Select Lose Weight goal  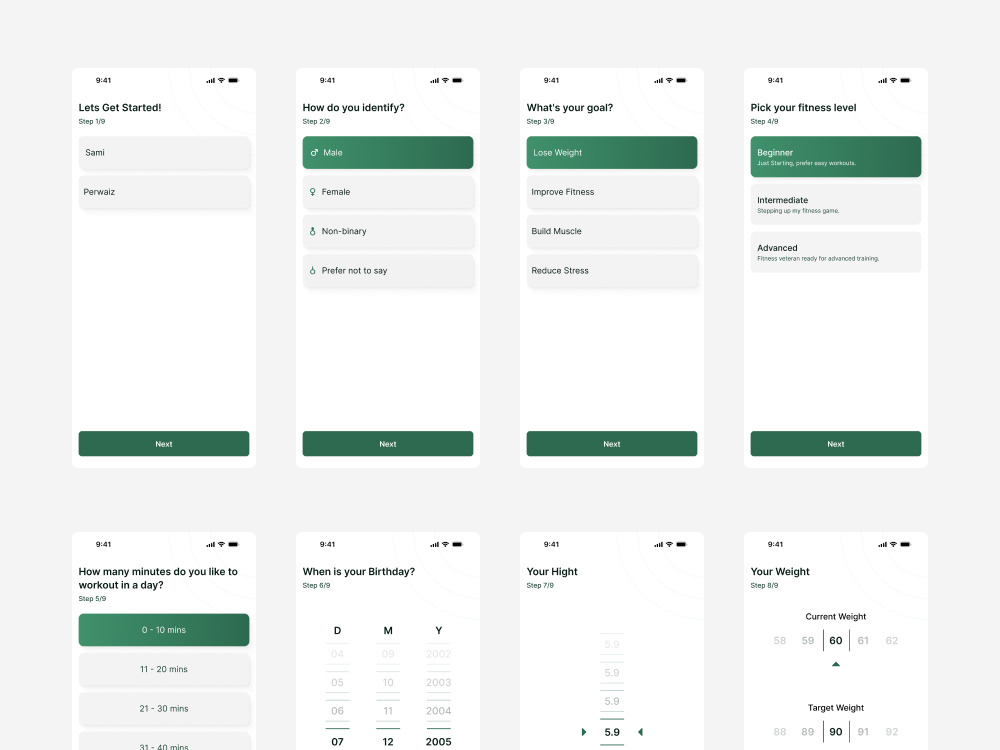(612, 152)
